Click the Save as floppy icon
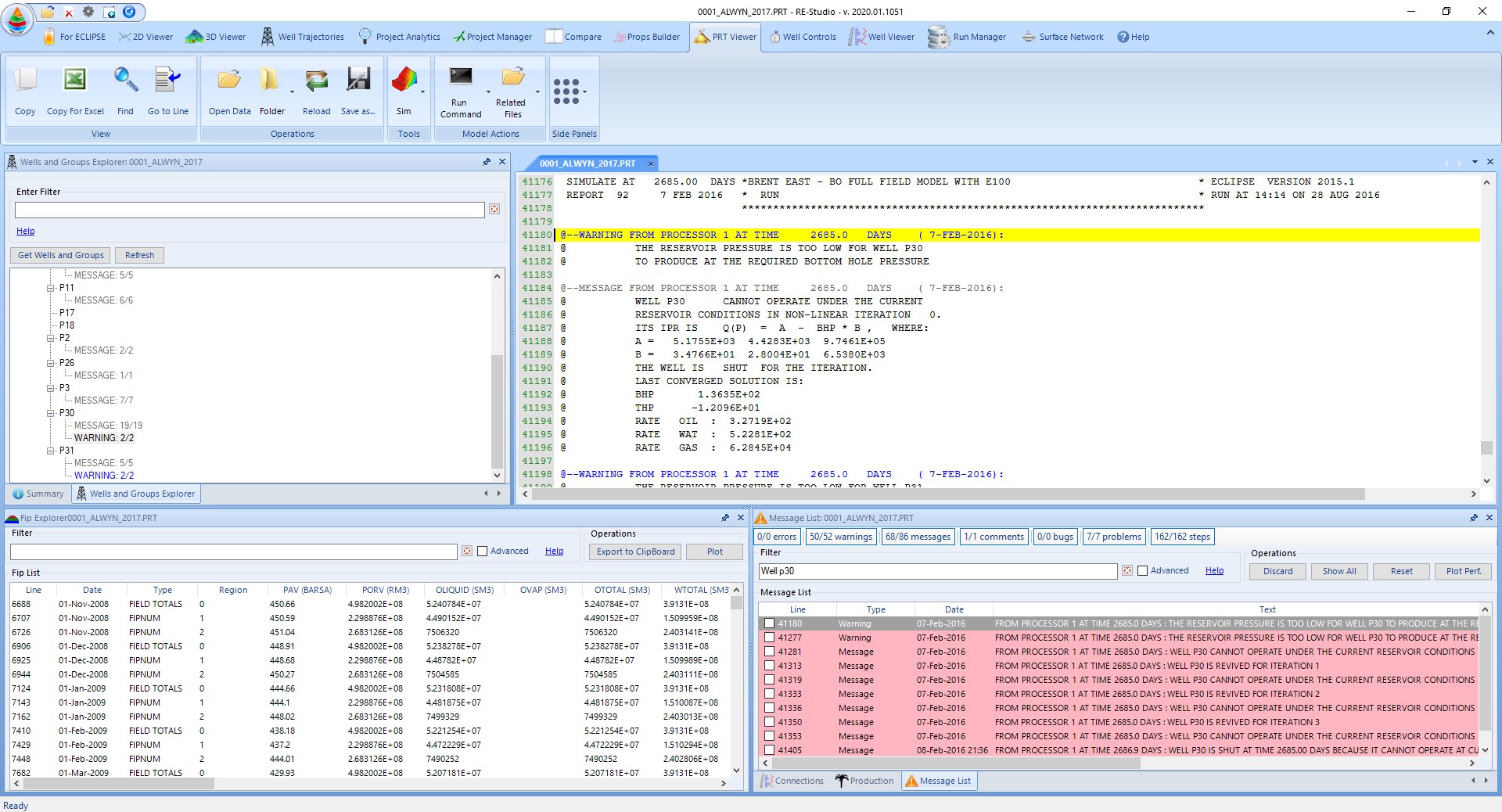This screenshot has width=1502, height=812. [358, 80]
